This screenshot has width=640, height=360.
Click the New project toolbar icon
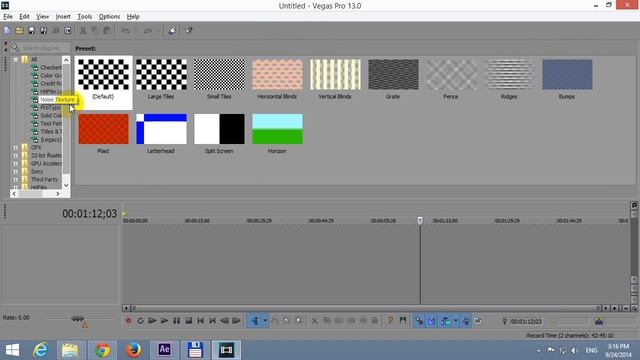coord(7,31)
